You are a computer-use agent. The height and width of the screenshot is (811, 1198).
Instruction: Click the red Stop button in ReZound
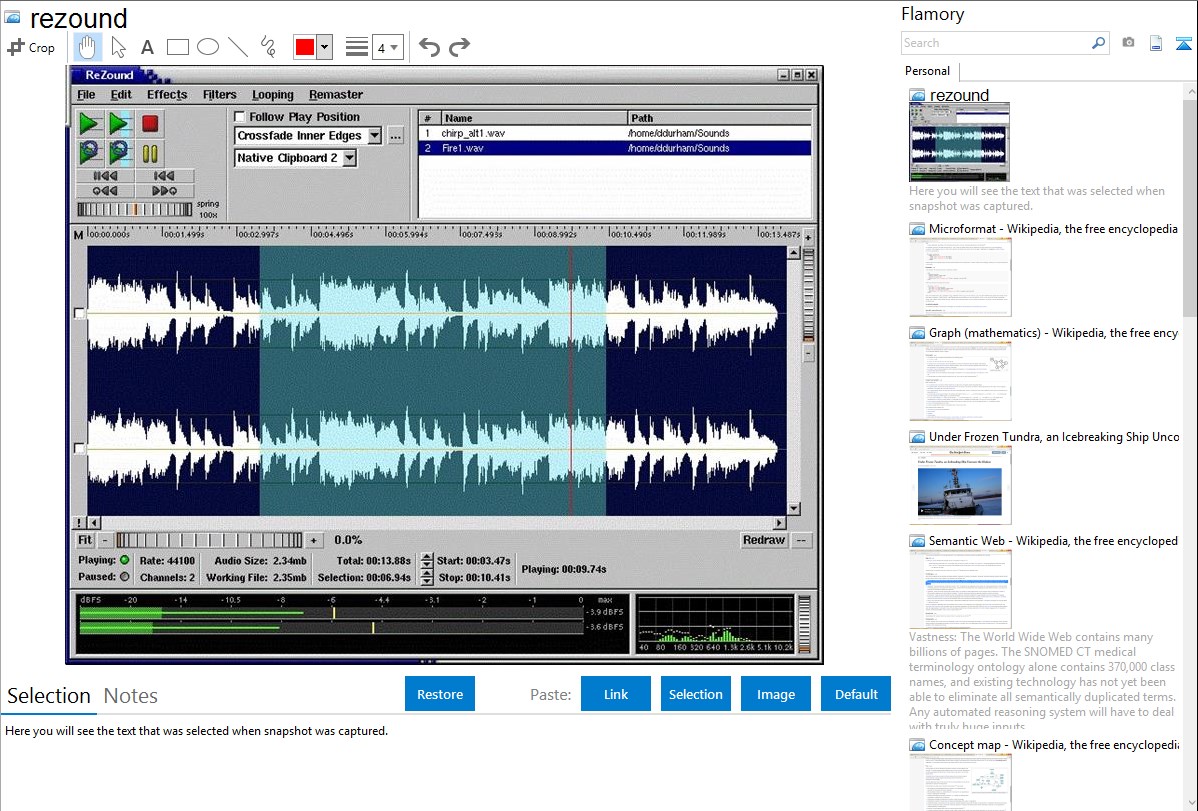150,123
